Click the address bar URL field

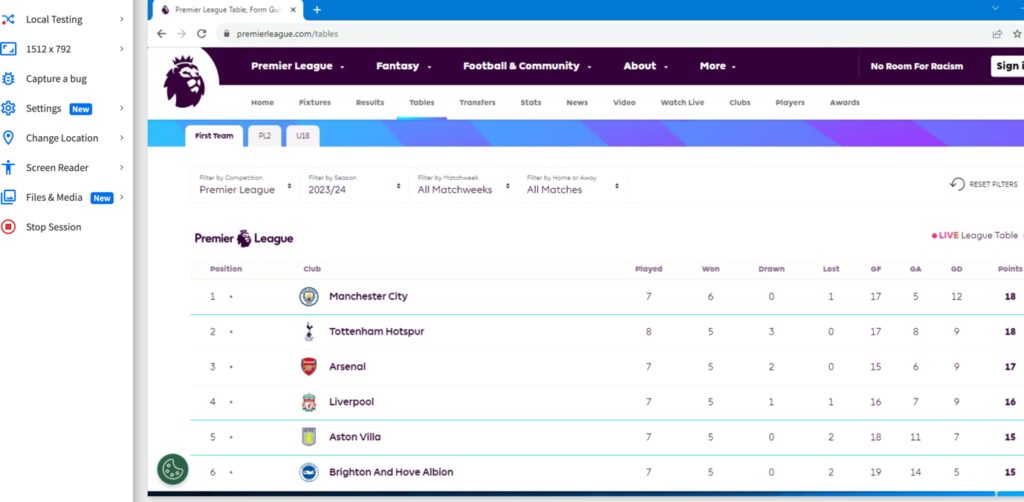click(601, 34)
